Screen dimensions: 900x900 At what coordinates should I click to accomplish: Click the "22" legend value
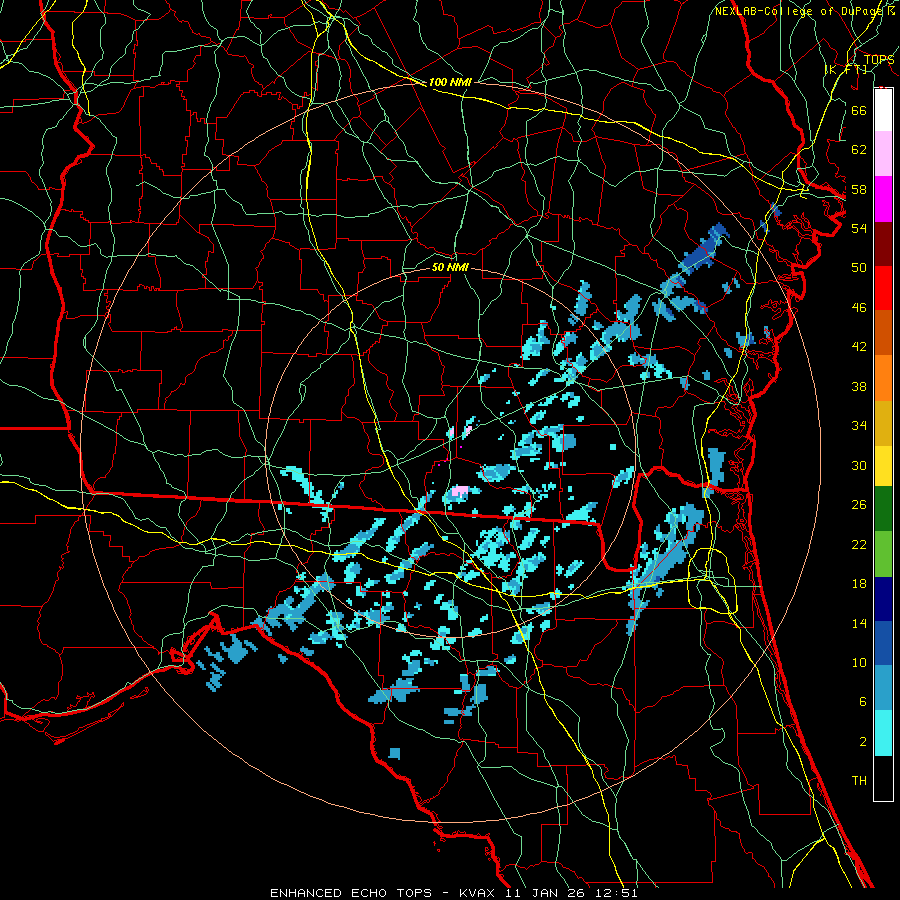[859, 544]
